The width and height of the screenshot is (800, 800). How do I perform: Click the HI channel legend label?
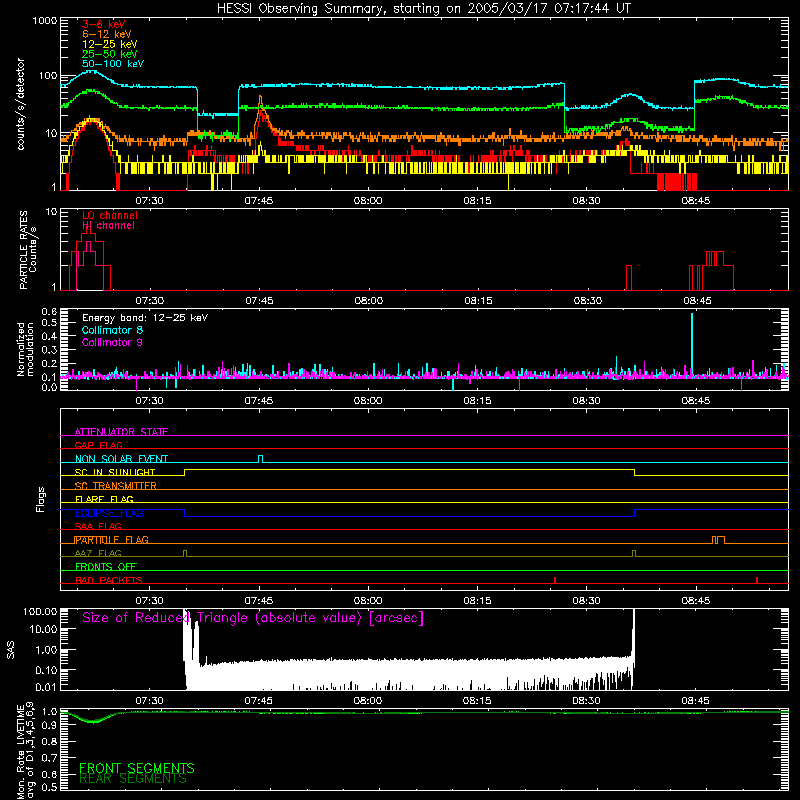click(x=109, y=226)
